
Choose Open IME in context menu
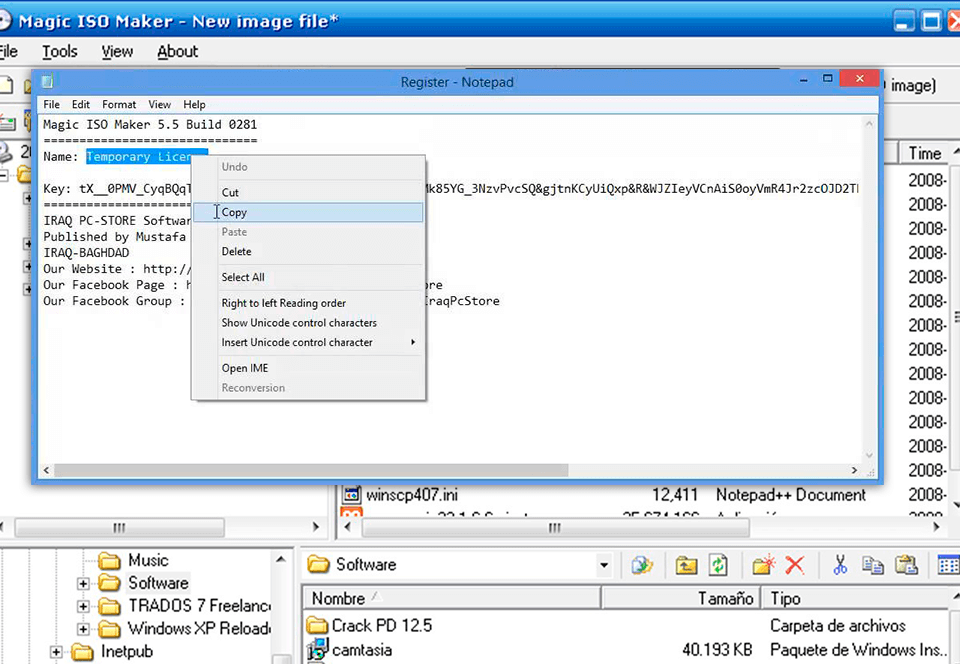[x=307, y=368]
